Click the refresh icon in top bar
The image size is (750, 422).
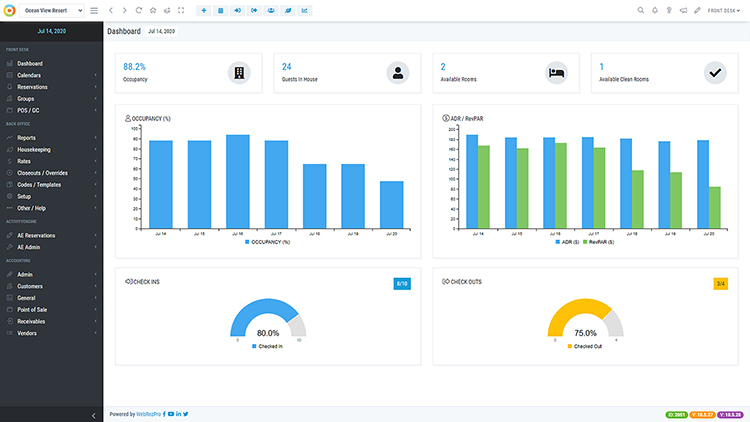[138, 10]
